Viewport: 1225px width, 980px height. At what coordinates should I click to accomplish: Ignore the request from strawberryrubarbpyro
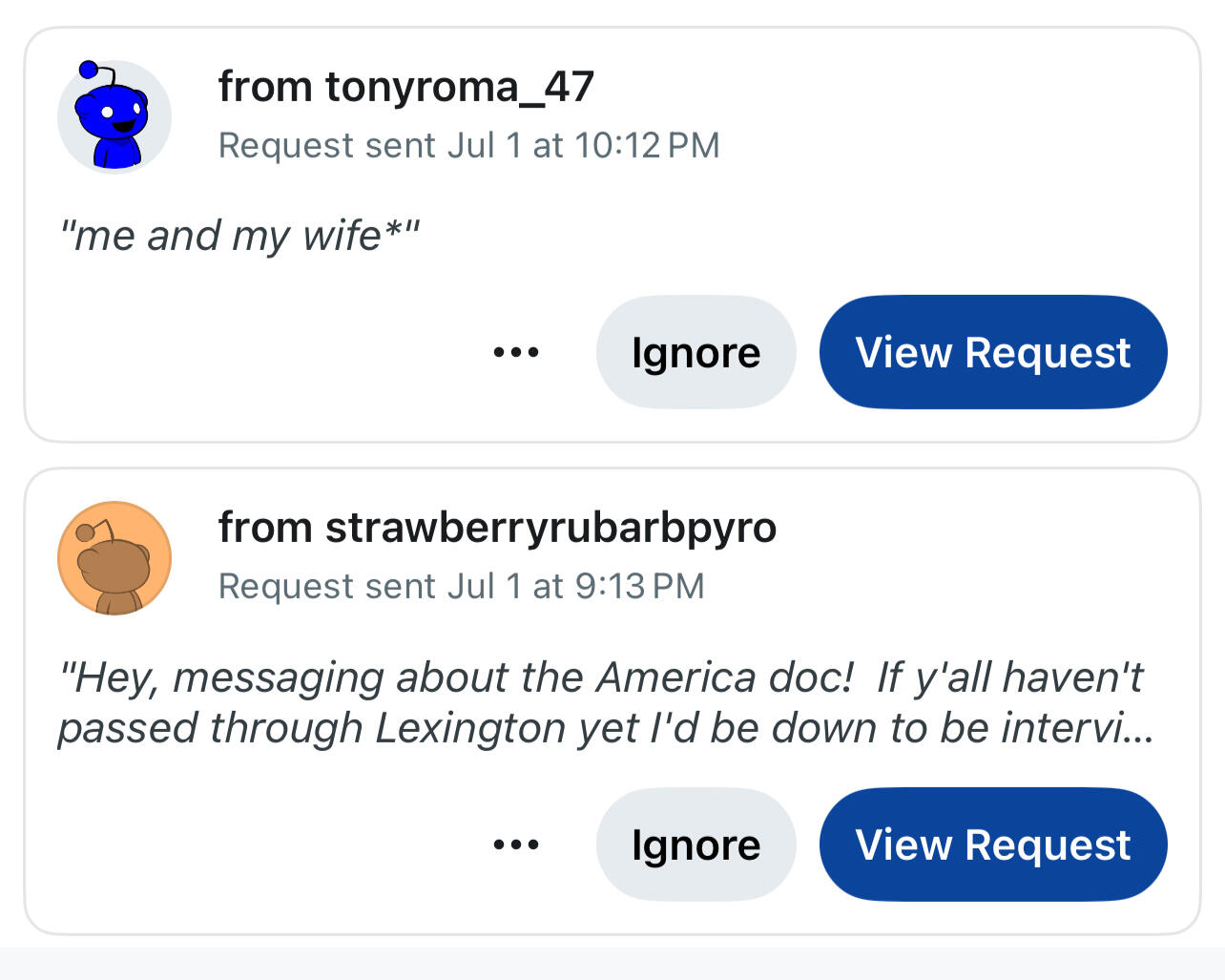696,844
